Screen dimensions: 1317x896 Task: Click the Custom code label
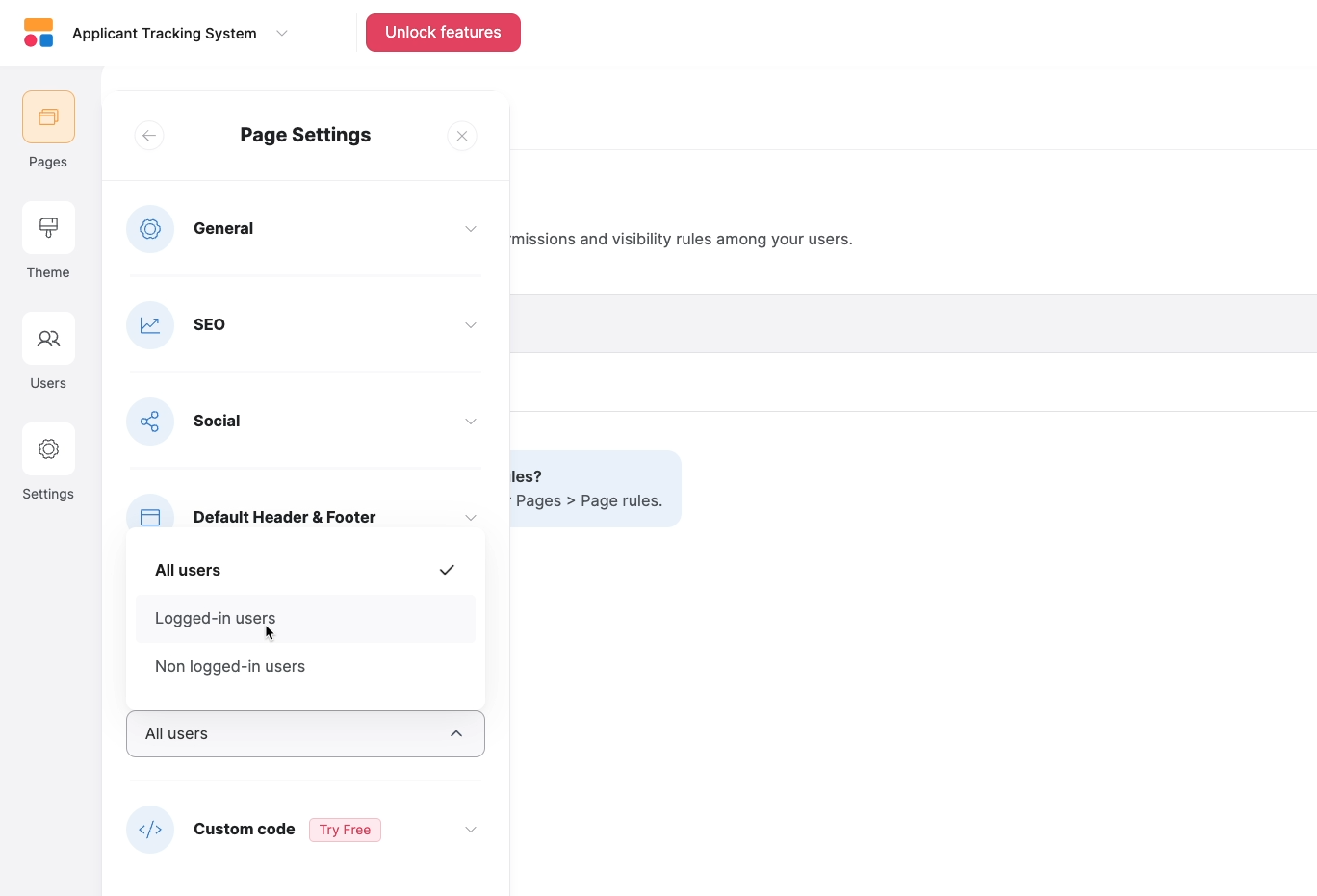(x=245, y=830)
